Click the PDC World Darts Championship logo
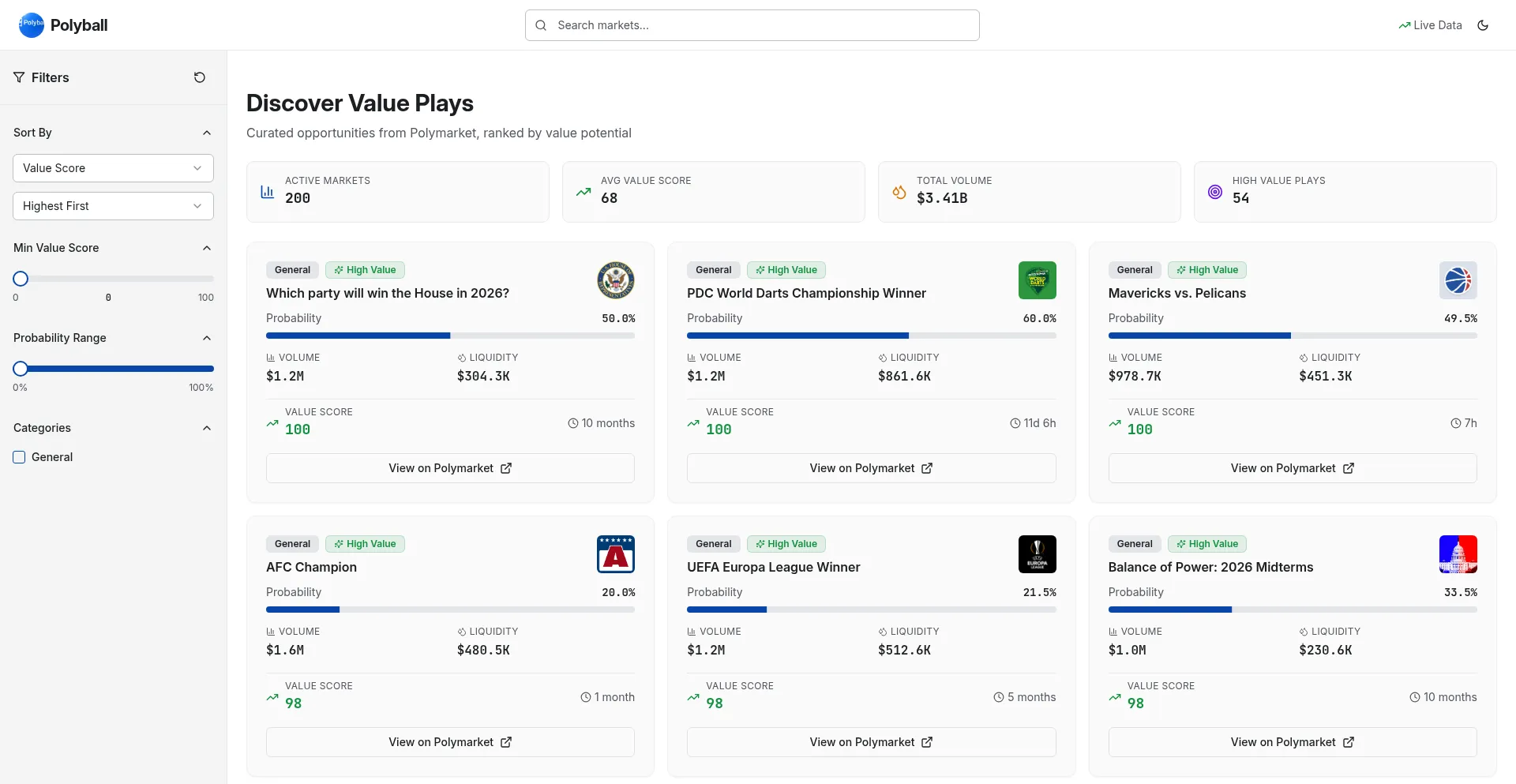Viewport: 1516px width, 784px height. [1037, 280]
